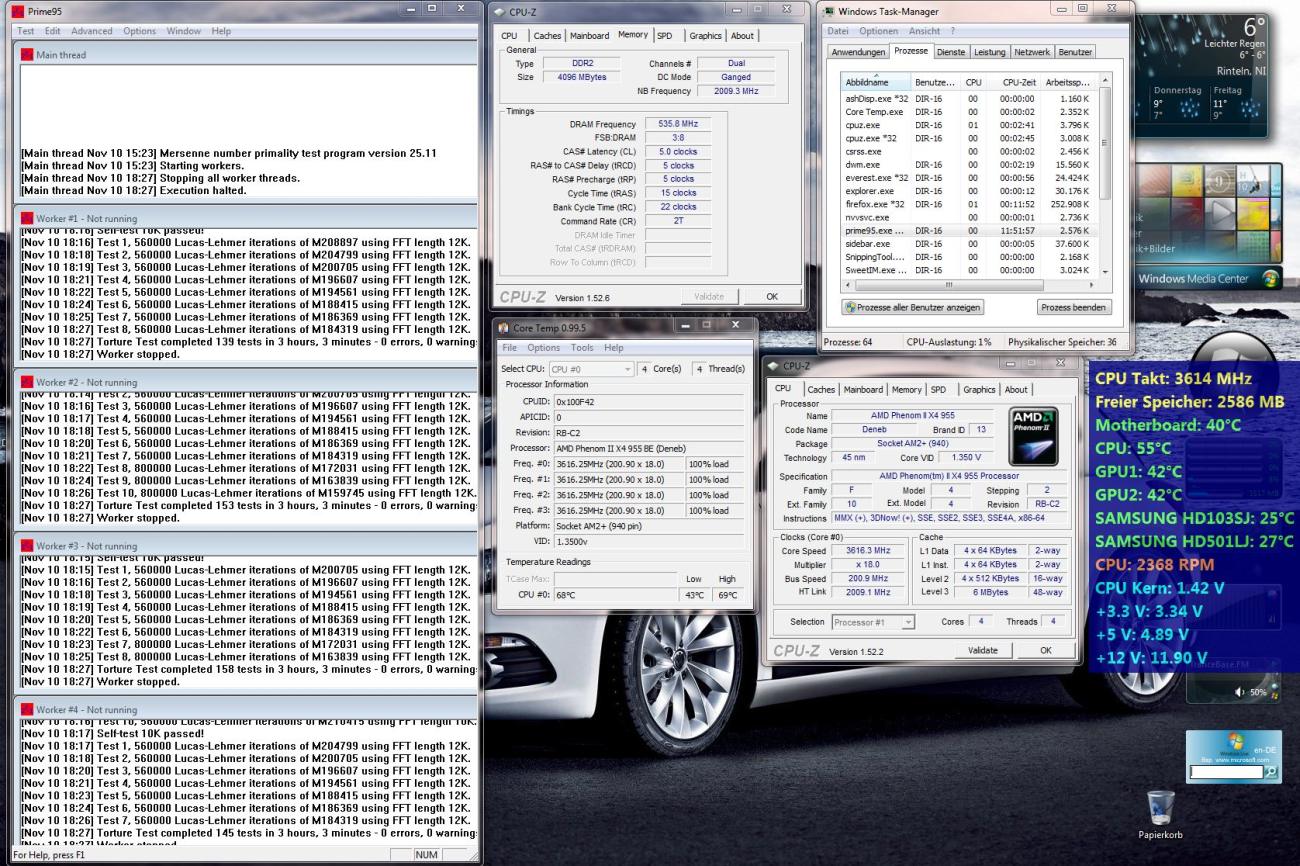Click the Task-Manager horizontal scrollbar right arrow
The width and height of the screenshot is (1300, 866).
(x=1092, y=285)
